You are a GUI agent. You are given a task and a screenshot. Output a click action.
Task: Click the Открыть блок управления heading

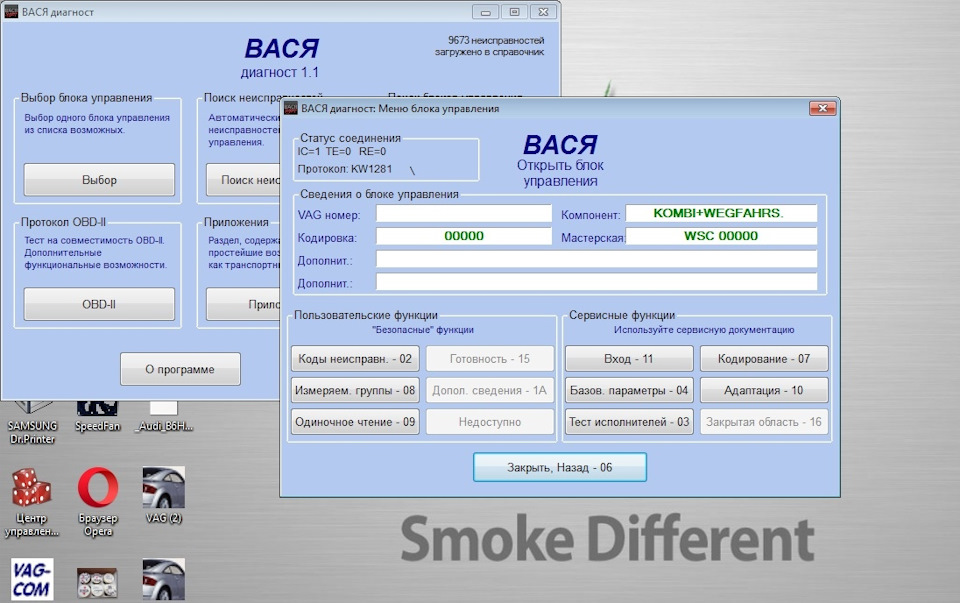tap(560, 173)
